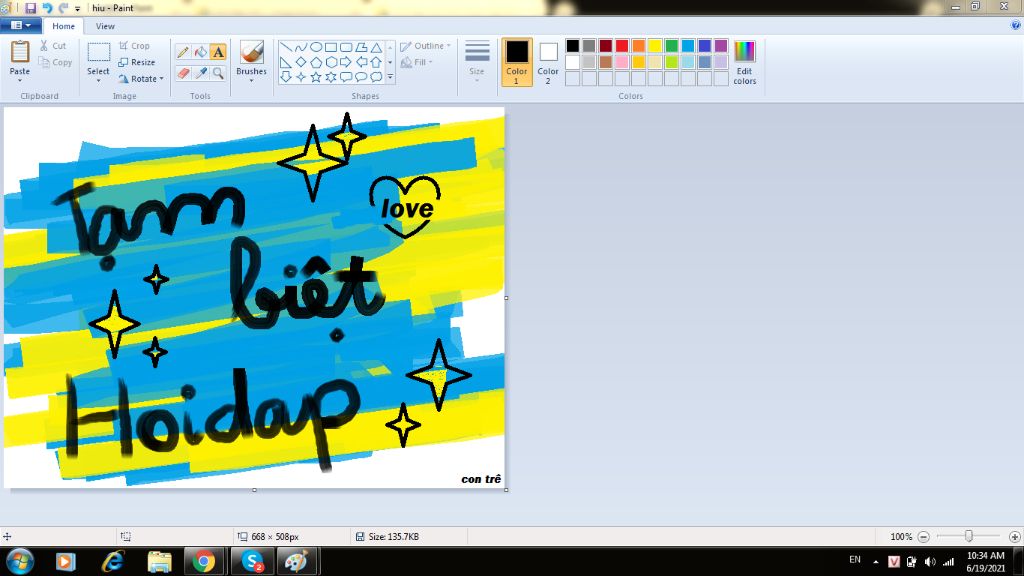Activate the Color 1 button
This screenshot has width=1024, height=576.
click(x=517, y=62)
